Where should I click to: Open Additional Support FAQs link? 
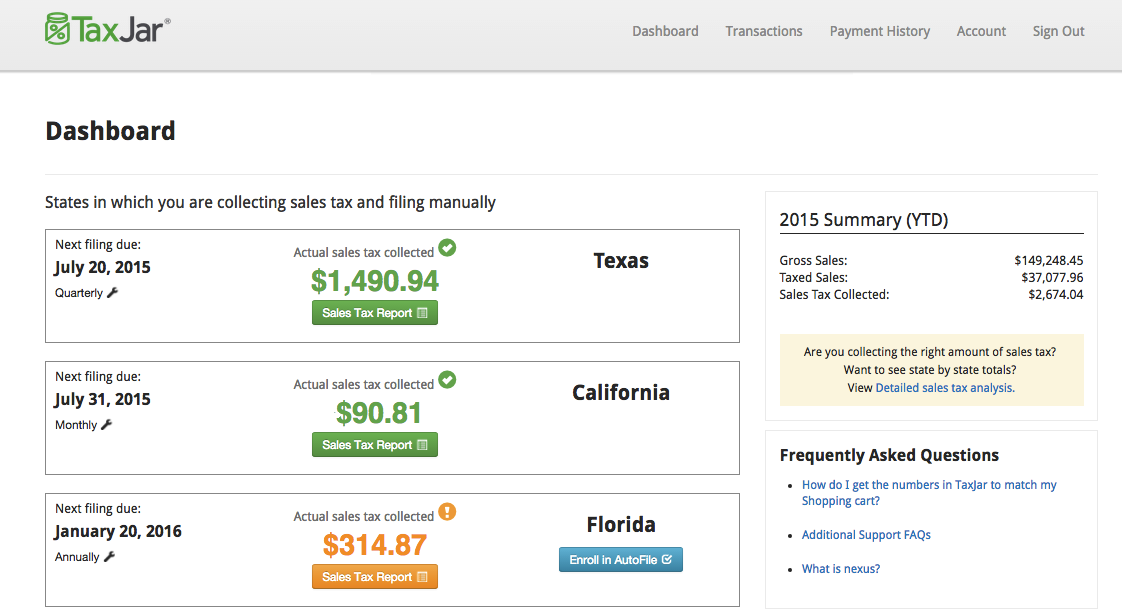coord(866,535)
